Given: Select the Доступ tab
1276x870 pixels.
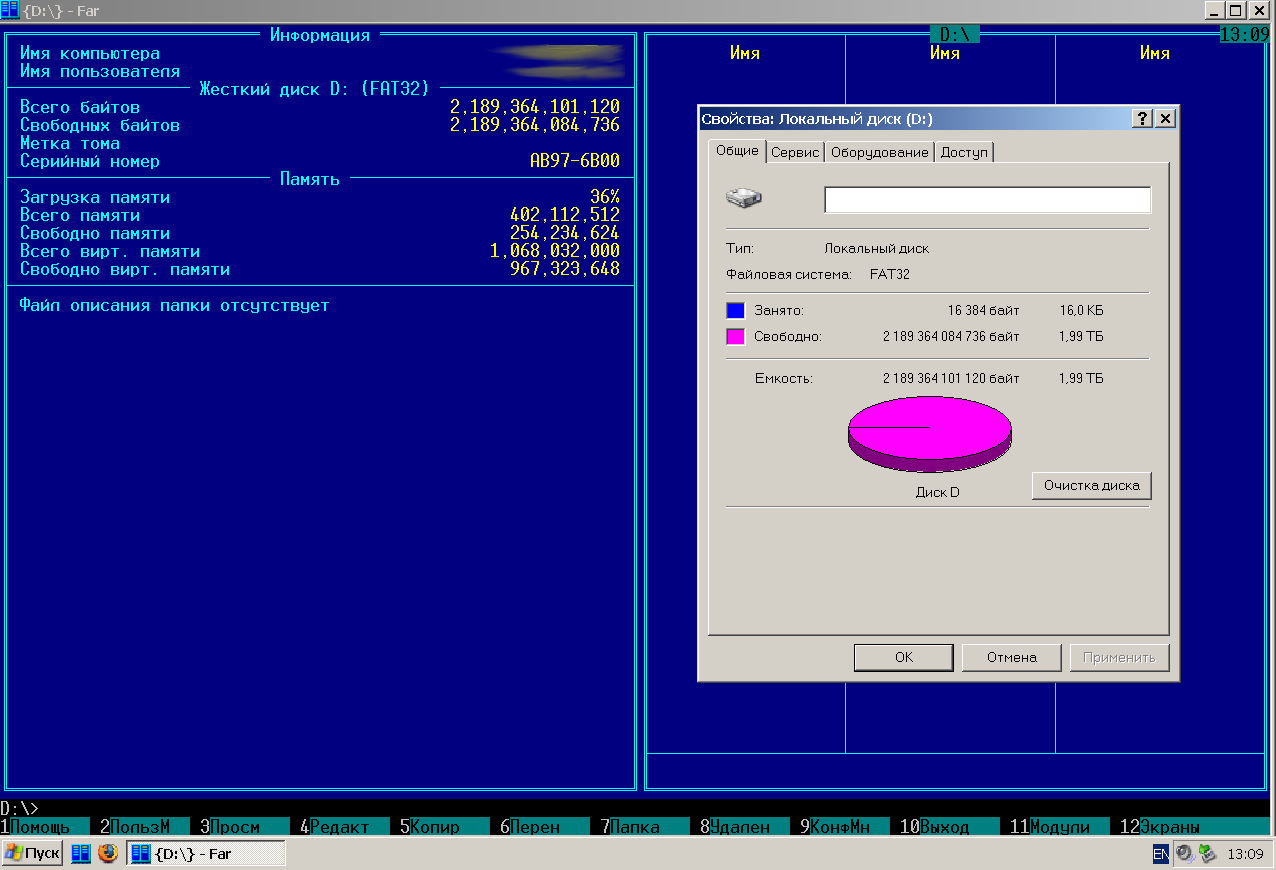Looking at the screenshot, I should 964,152.
